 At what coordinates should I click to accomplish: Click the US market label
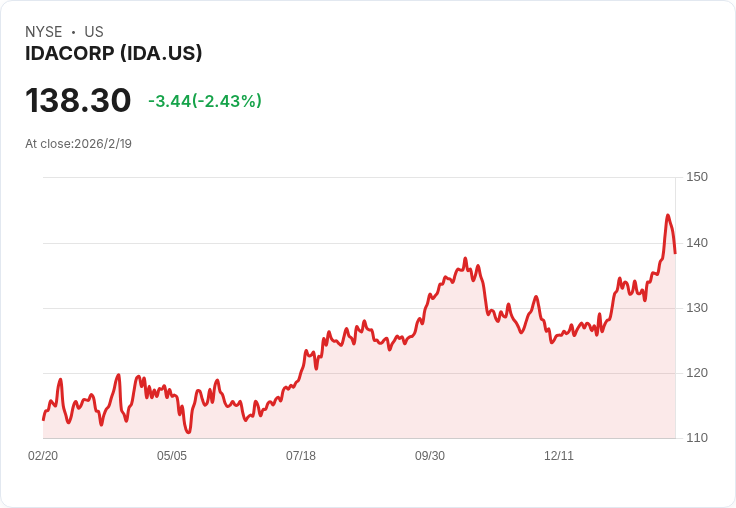point(94,32)
